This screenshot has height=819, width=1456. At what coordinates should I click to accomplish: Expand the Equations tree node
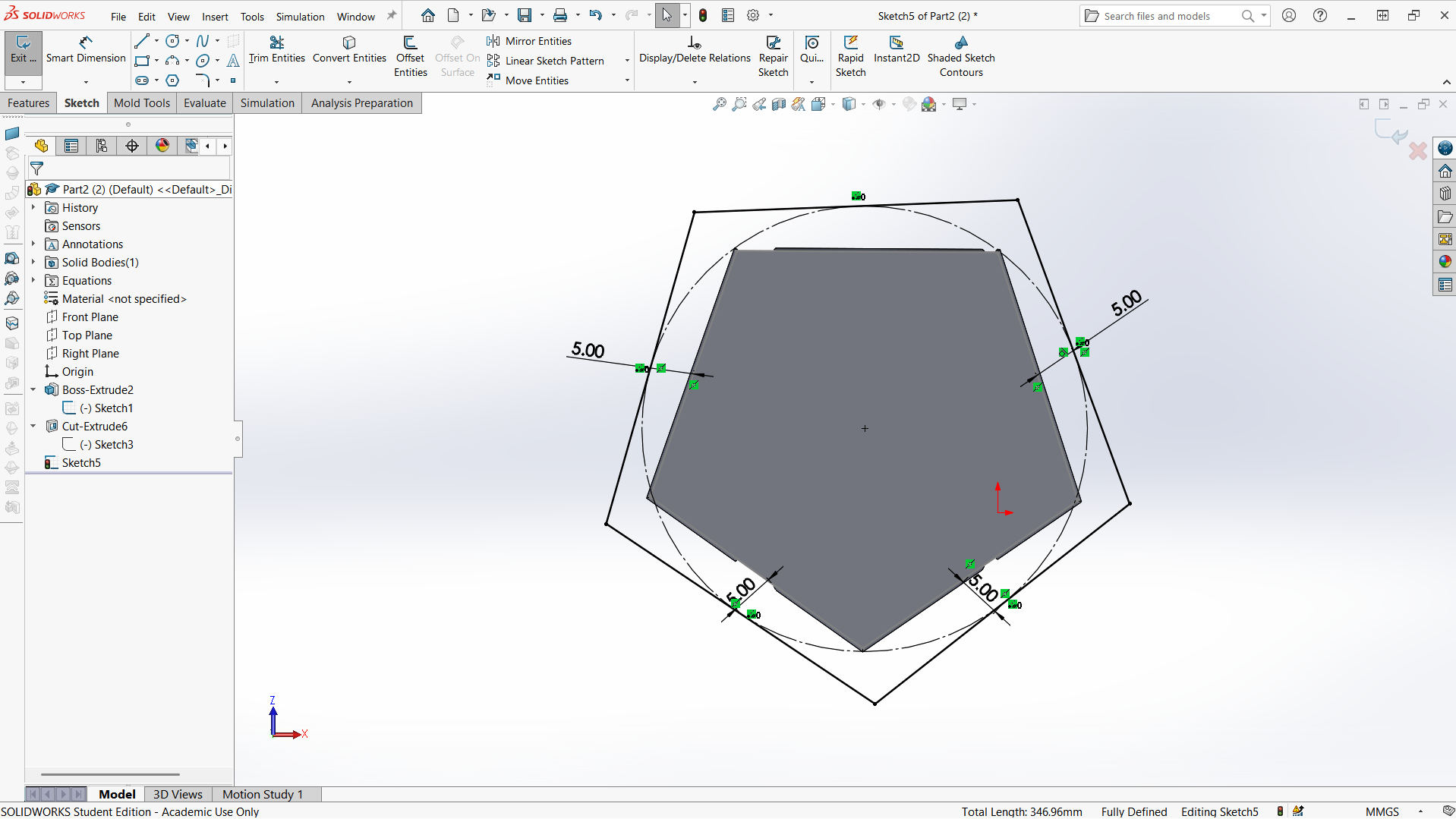33,280
